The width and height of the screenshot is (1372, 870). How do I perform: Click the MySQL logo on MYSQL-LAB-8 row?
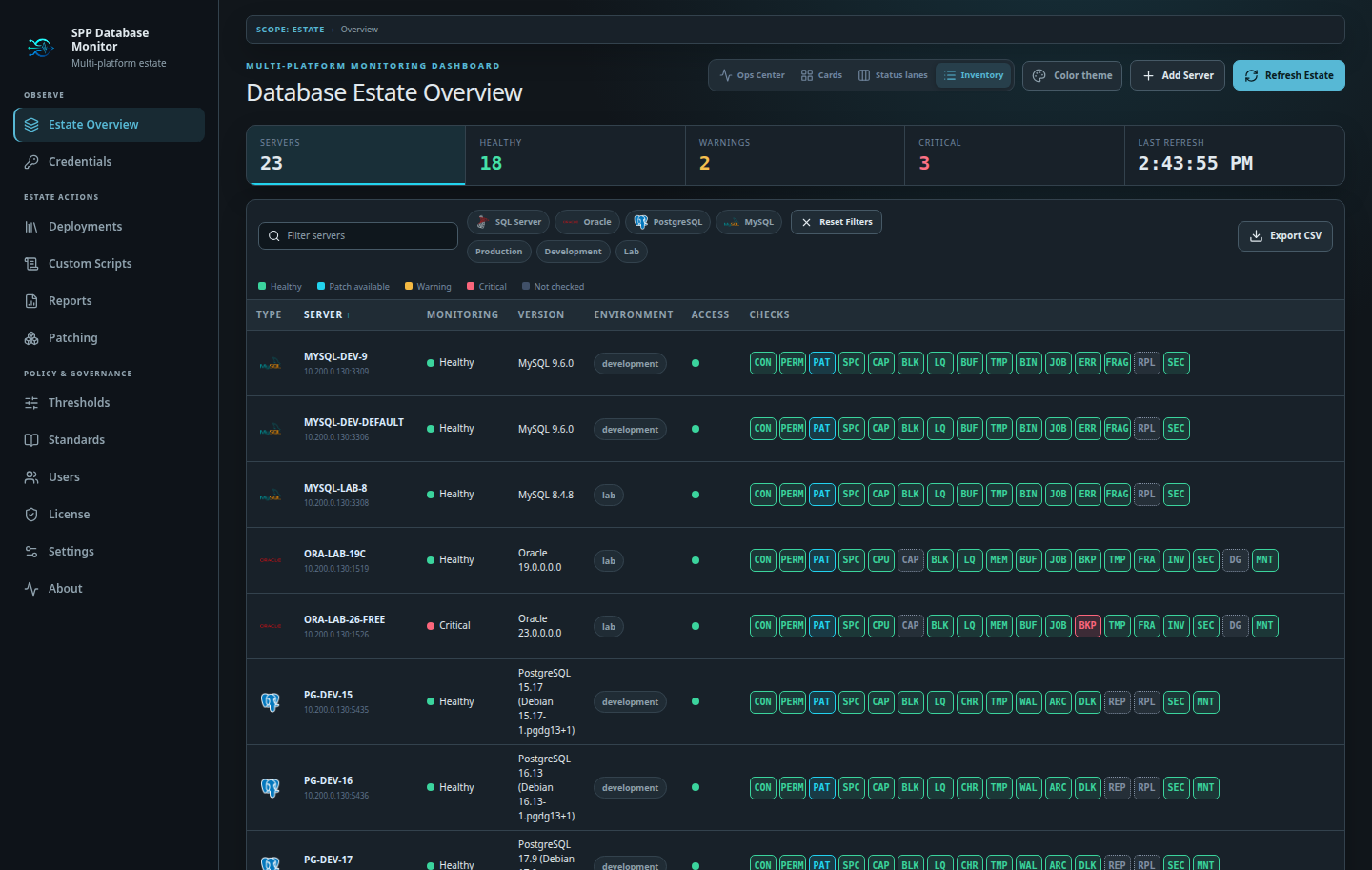[x=271, y=496]
